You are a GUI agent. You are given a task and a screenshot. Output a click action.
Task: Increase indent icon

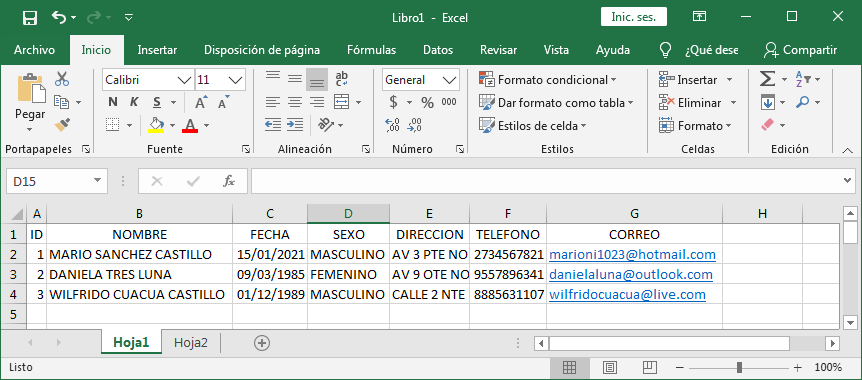point(295,125)
